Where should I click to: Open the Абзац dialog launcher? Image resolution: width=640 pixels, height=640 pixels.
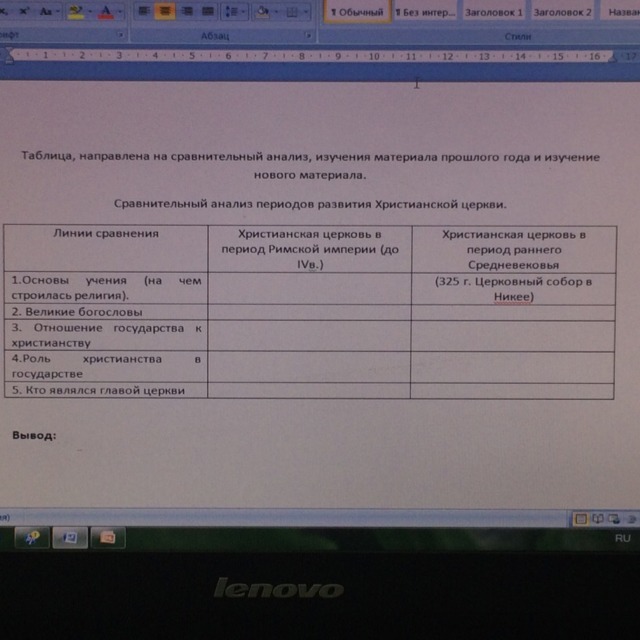[x=308, y=35]
